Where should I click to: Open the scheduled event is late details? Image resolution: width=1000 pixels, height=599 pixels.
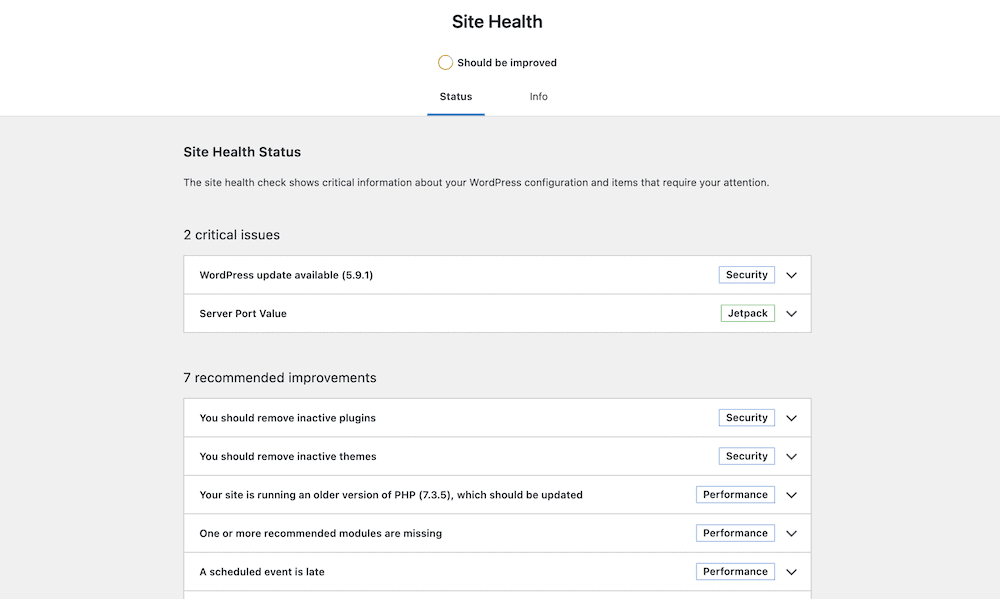pos(791,571)
